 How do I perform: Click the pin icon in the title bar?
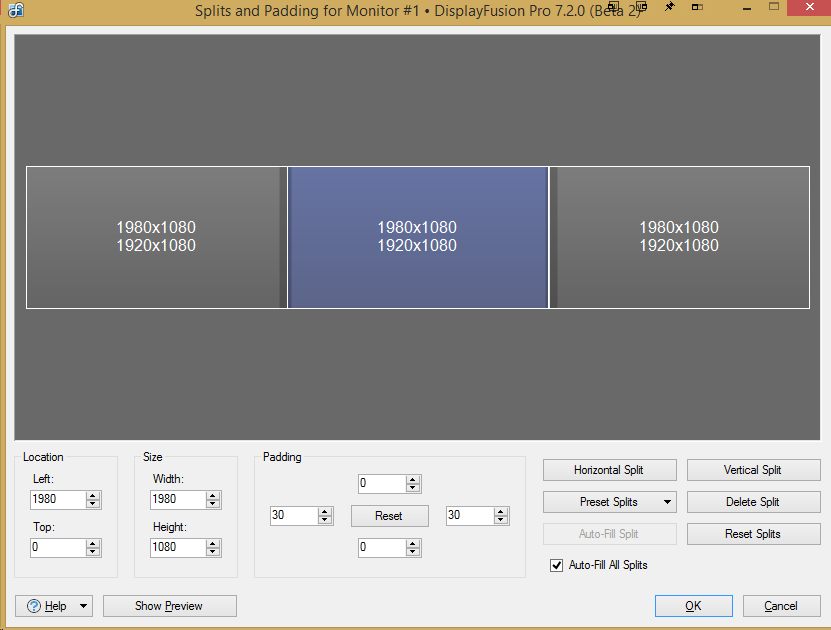[x=669, y=7]
